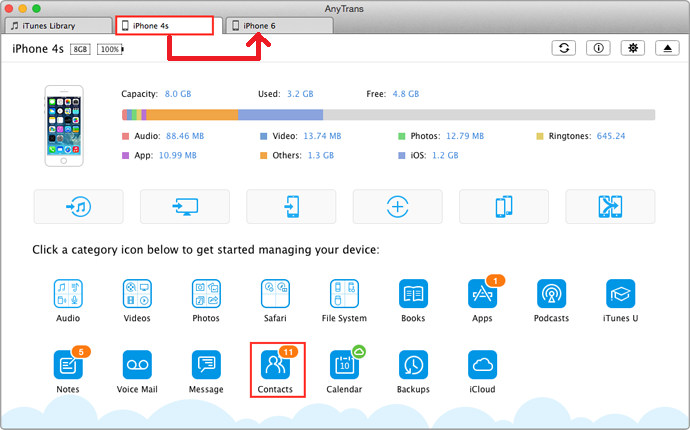Open the Audio category
The width and height of the screenshot is (690, 430).
(68, 294)
